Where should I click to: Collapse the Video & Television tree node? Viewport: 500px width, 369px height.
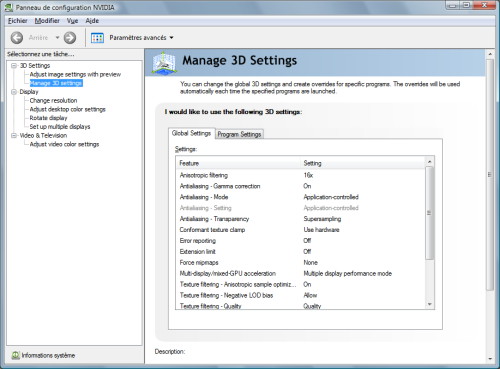click(x=14, y=136)
